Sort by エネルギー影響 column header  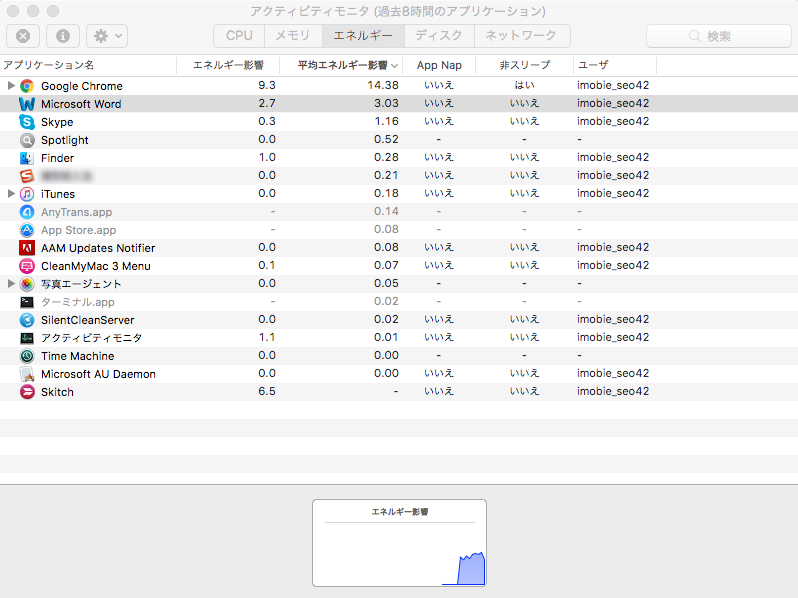tap(228, 65)
